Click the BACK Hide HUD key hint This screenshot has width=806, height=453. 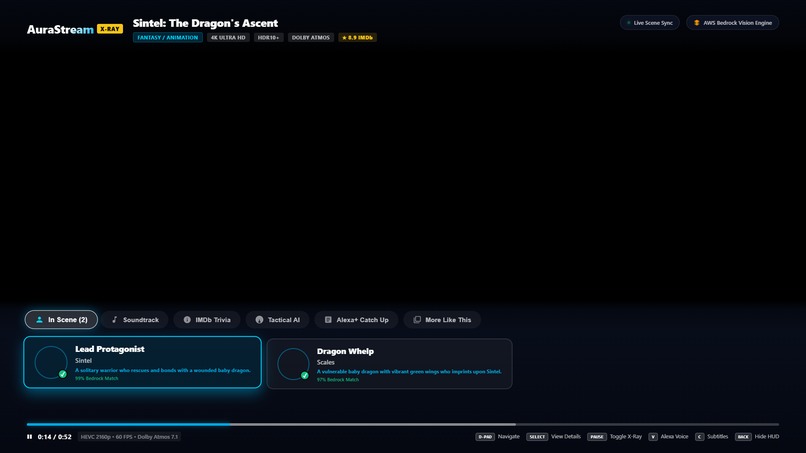point(757,437)
